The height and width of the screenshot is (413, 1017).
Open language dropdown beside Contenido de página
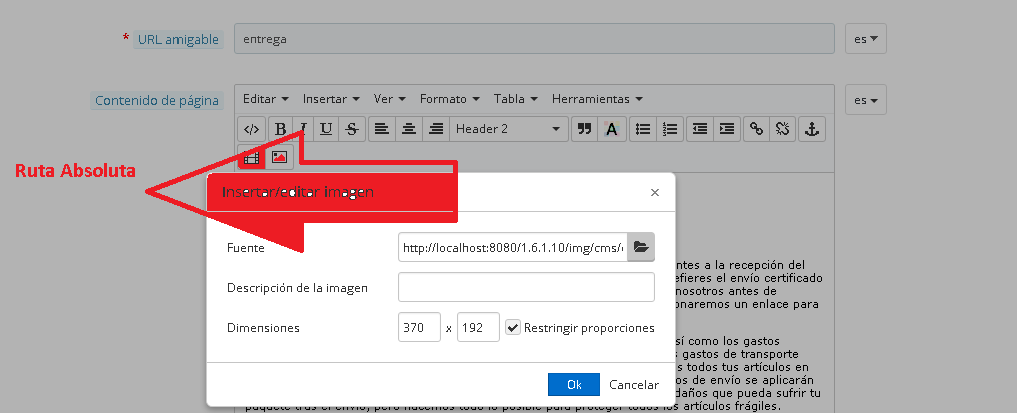tap(866, 101)
